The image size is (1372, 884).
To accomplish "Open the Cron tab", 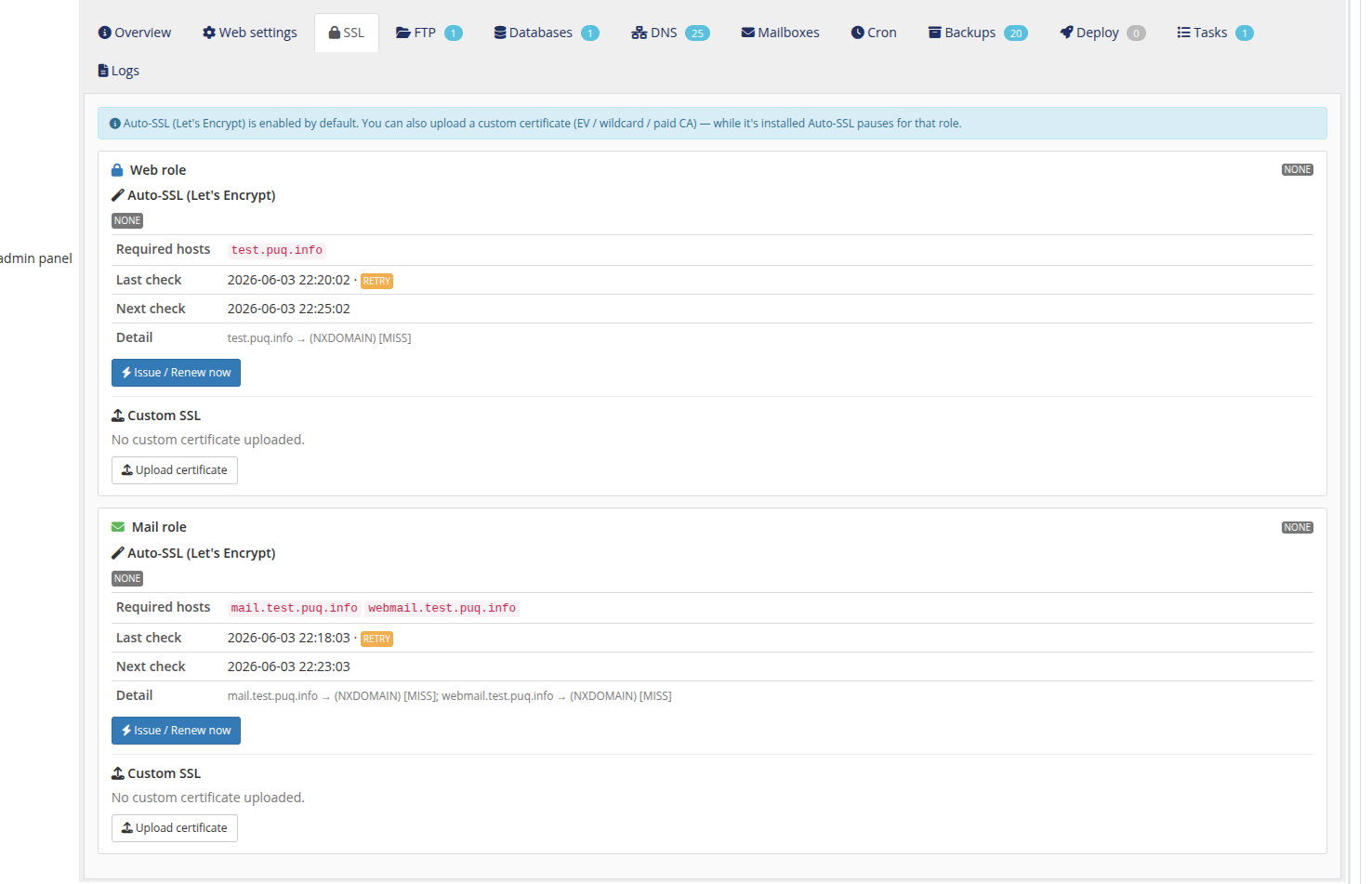I will click(874, 33).
